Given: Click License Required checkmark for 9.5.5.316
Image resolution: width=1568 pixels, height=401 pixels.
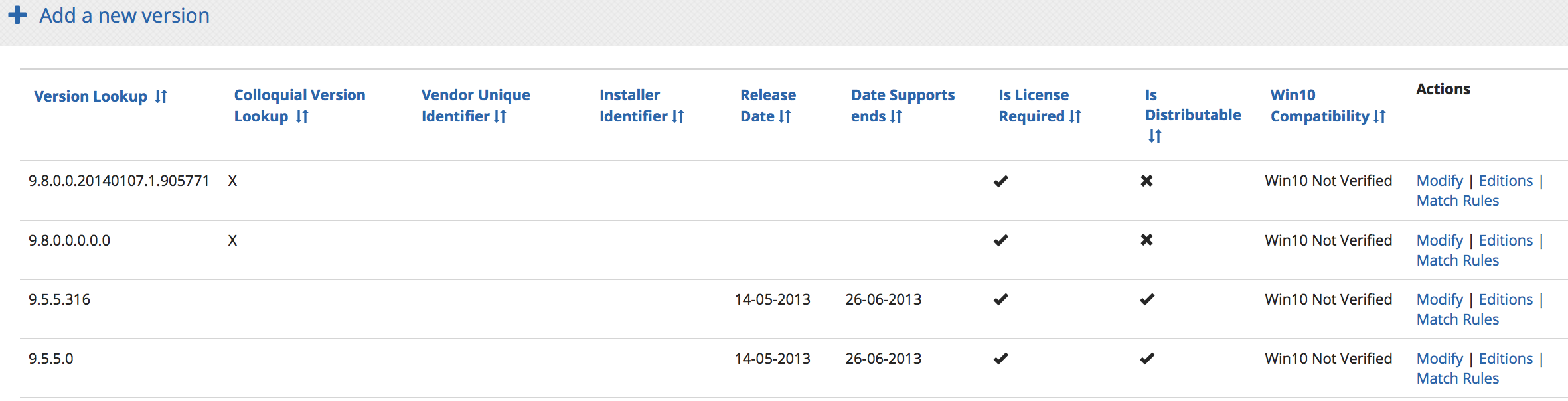Looking at the screenshot, I should (1000, 299).
